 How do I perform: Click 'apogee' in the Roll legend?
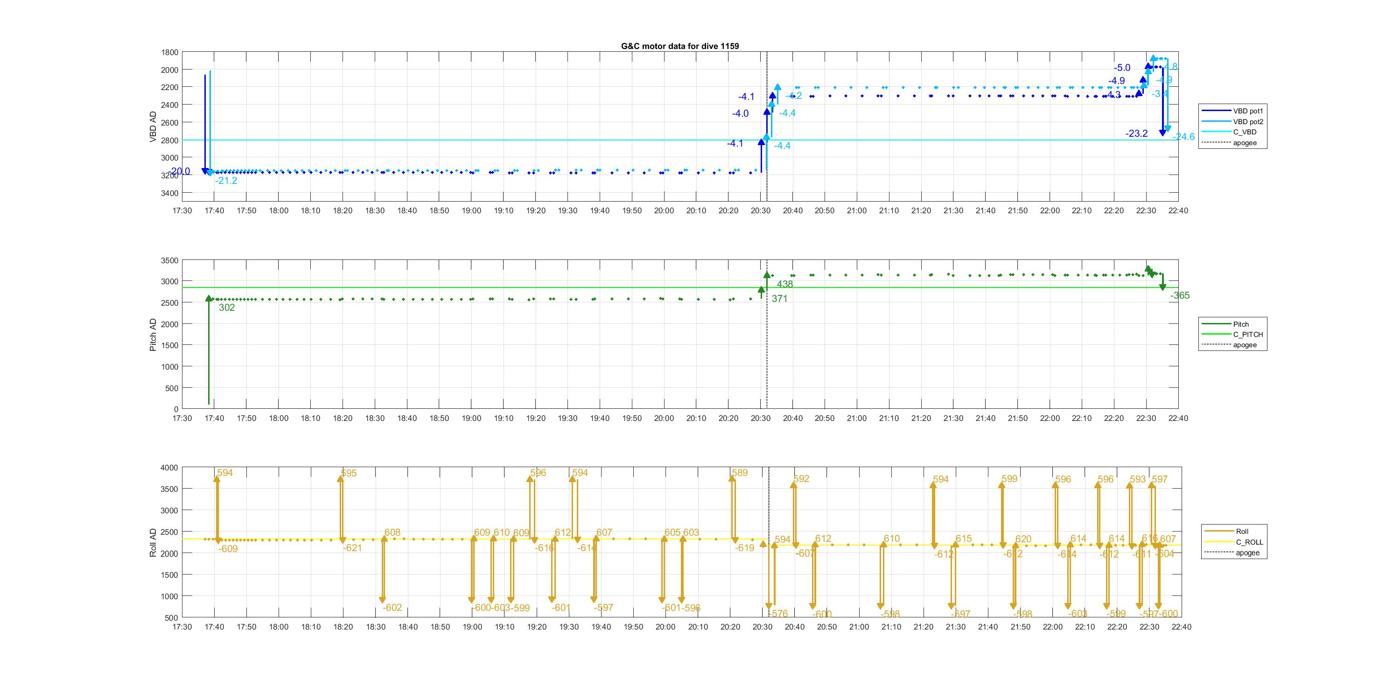(1248, 552)
